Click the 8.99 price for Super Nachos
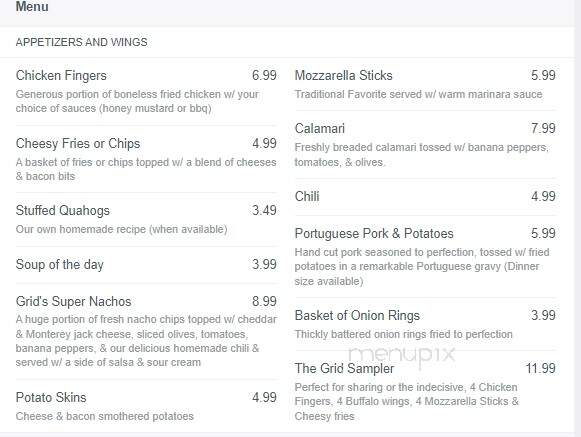 [x=264, y=301]
